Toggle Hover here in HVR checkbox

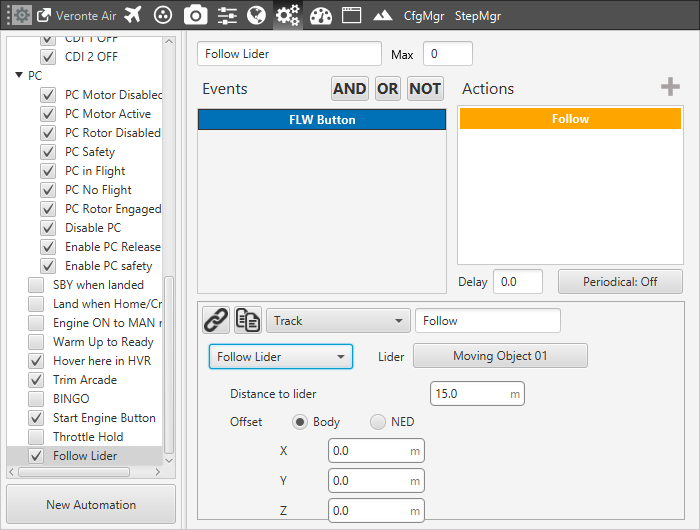(36, 361)
